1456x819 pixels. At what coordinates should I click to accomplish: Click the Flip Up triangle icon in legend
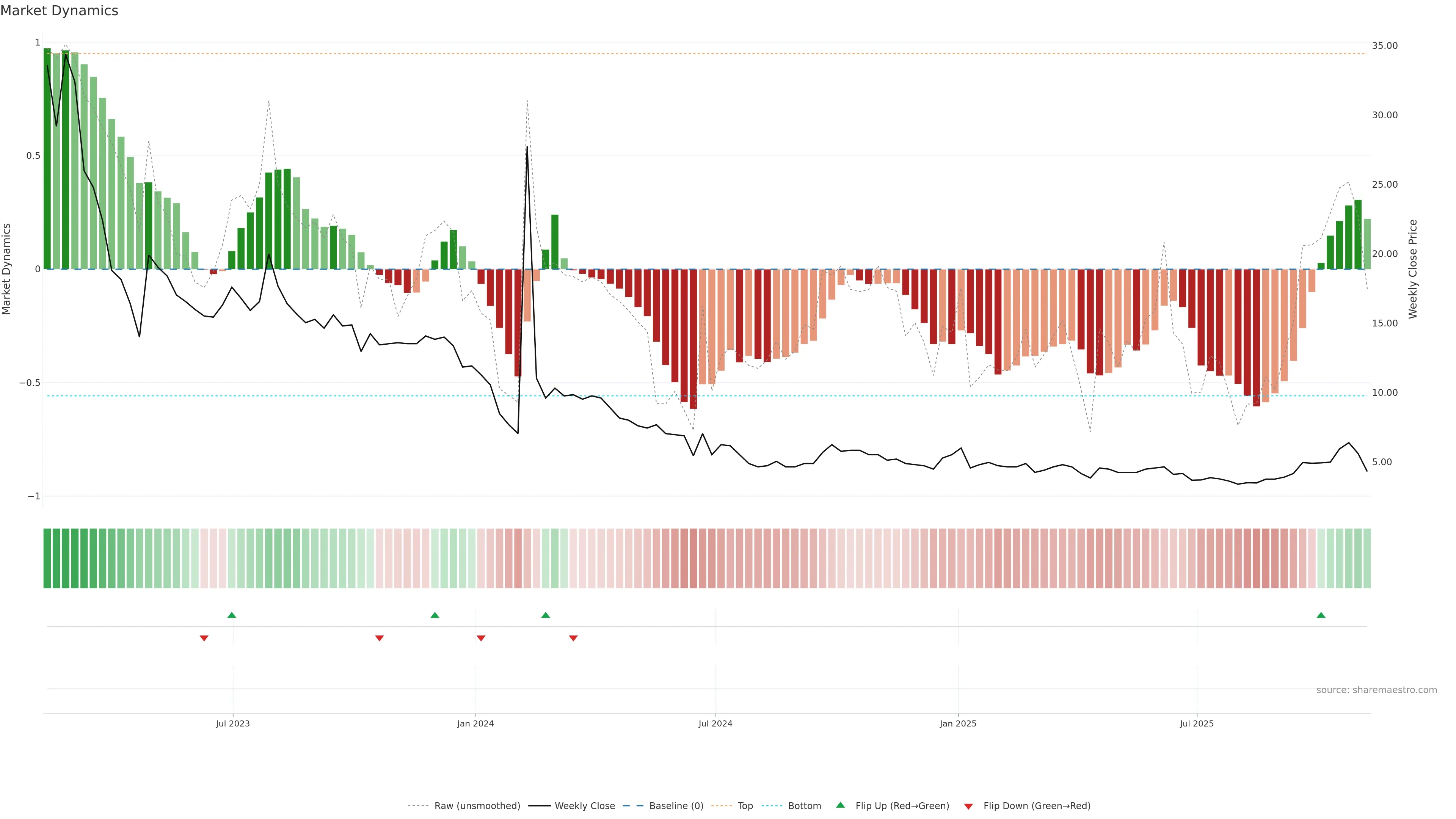[840, 805]
